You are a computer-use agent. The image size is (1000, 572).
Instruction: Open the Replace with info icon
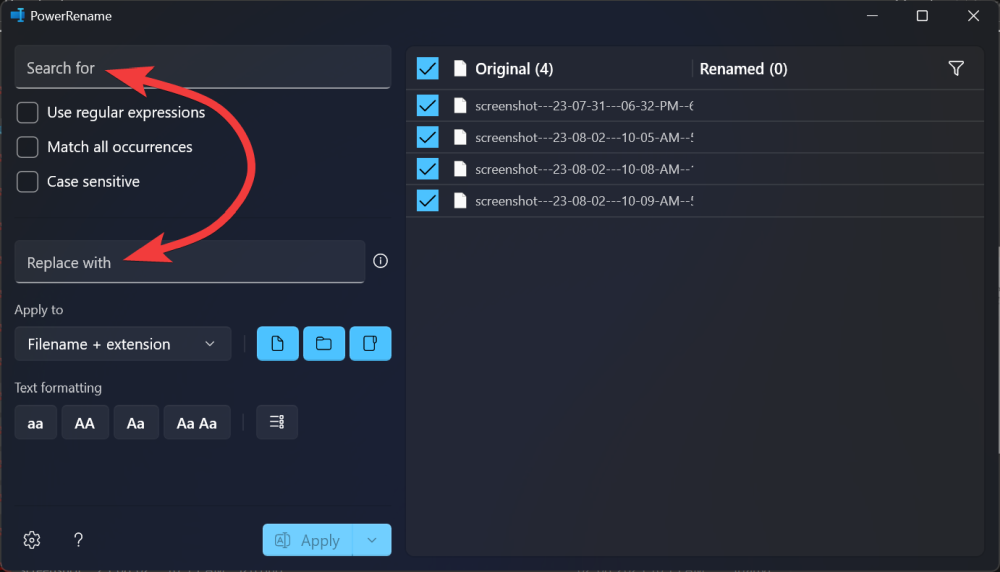coord(380,261)
